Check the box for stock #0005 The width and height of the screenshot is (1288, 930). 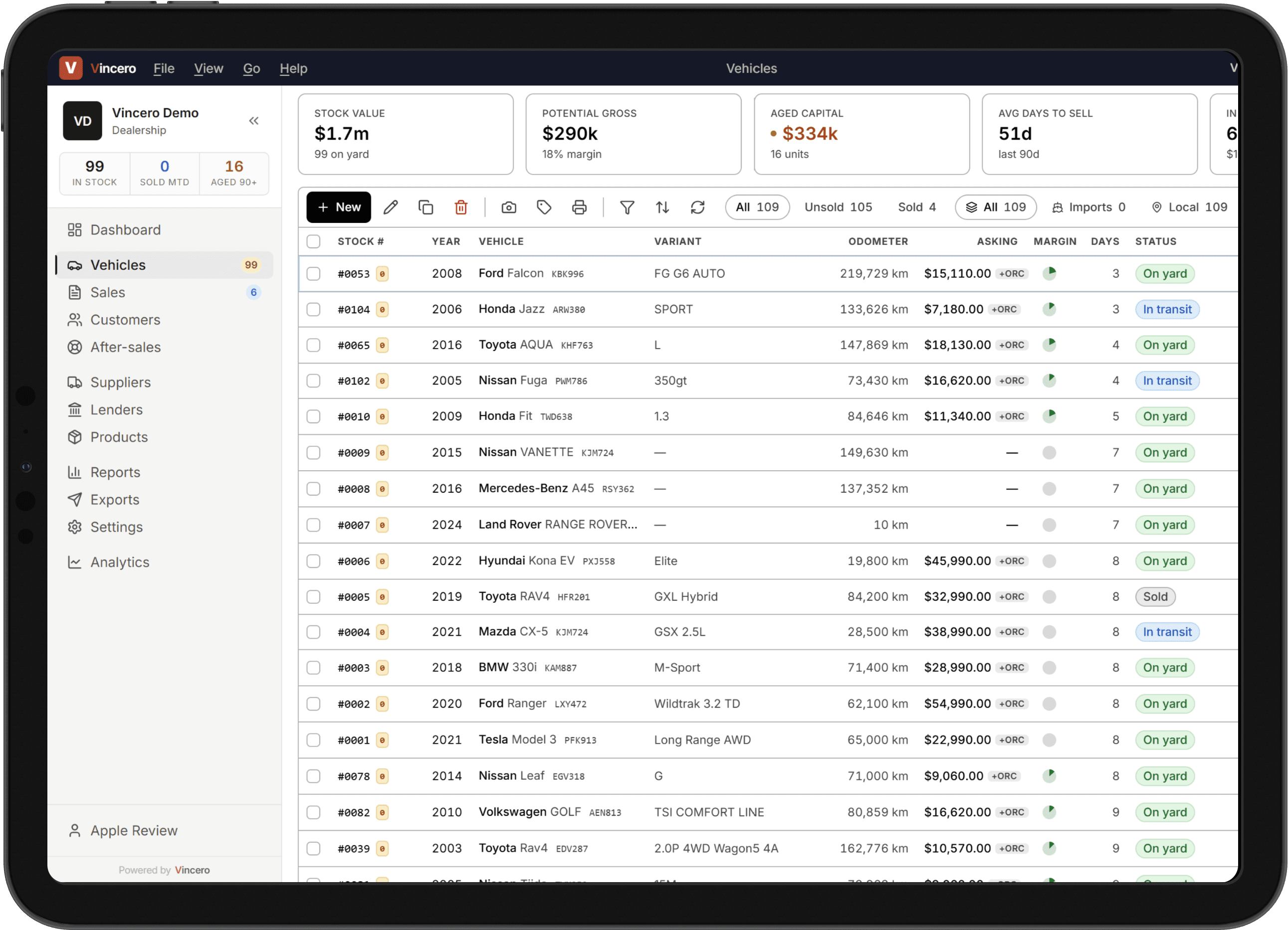point(313,597)
